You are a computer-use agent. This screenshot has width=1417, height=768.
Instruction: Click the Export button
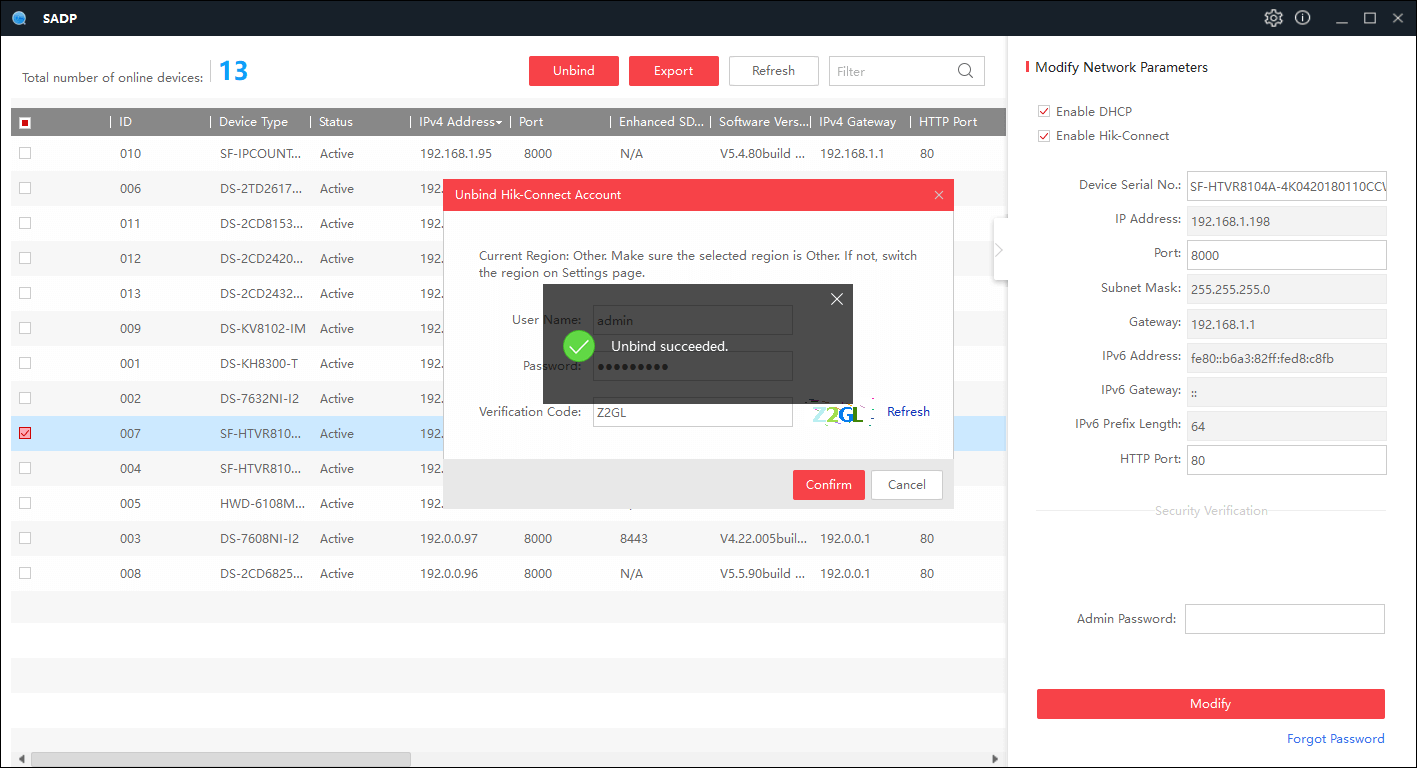pos(674,71)
